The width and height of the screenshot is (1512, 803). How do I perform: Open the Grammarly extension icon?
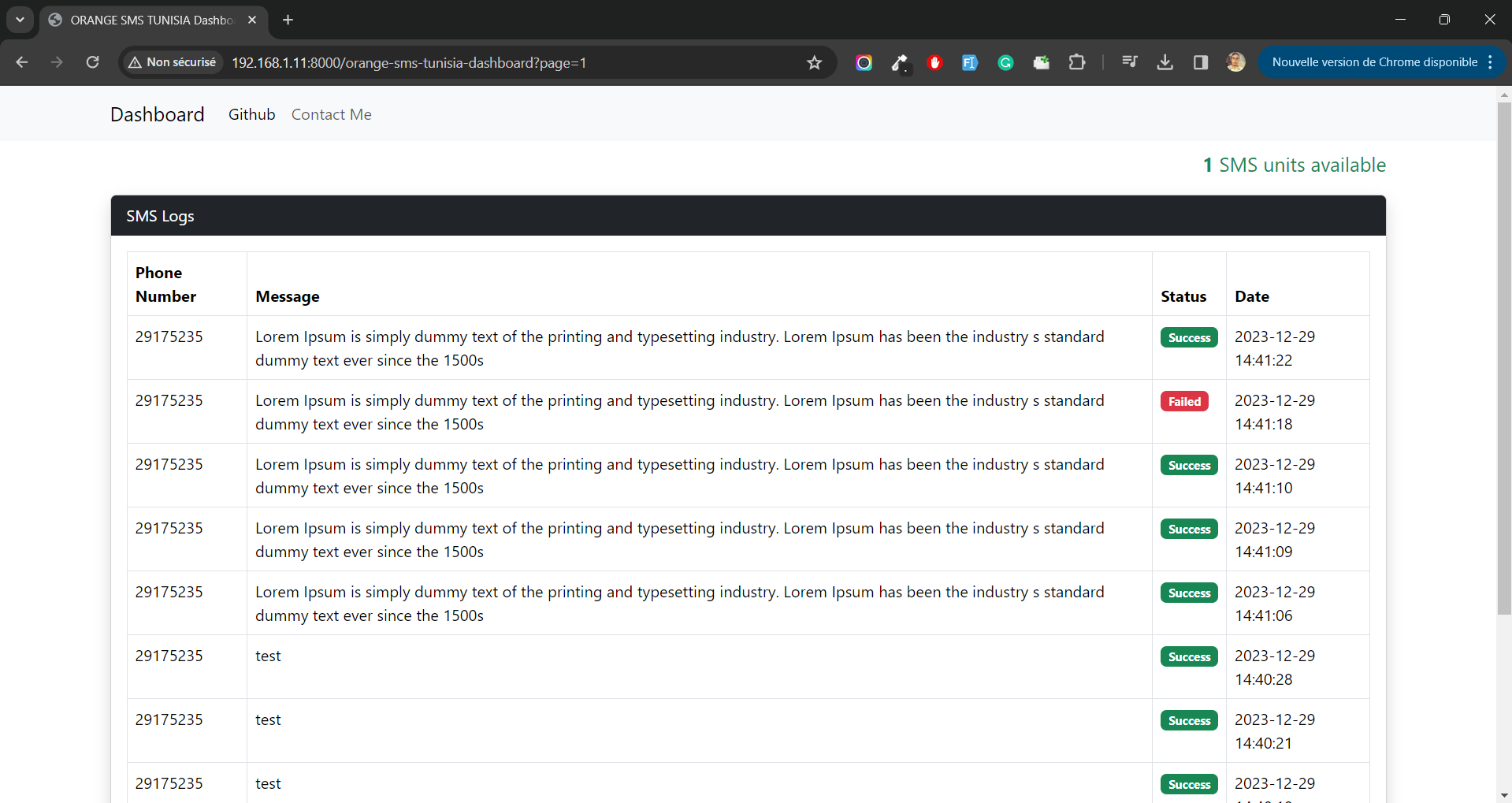[x=1005, y=62]
